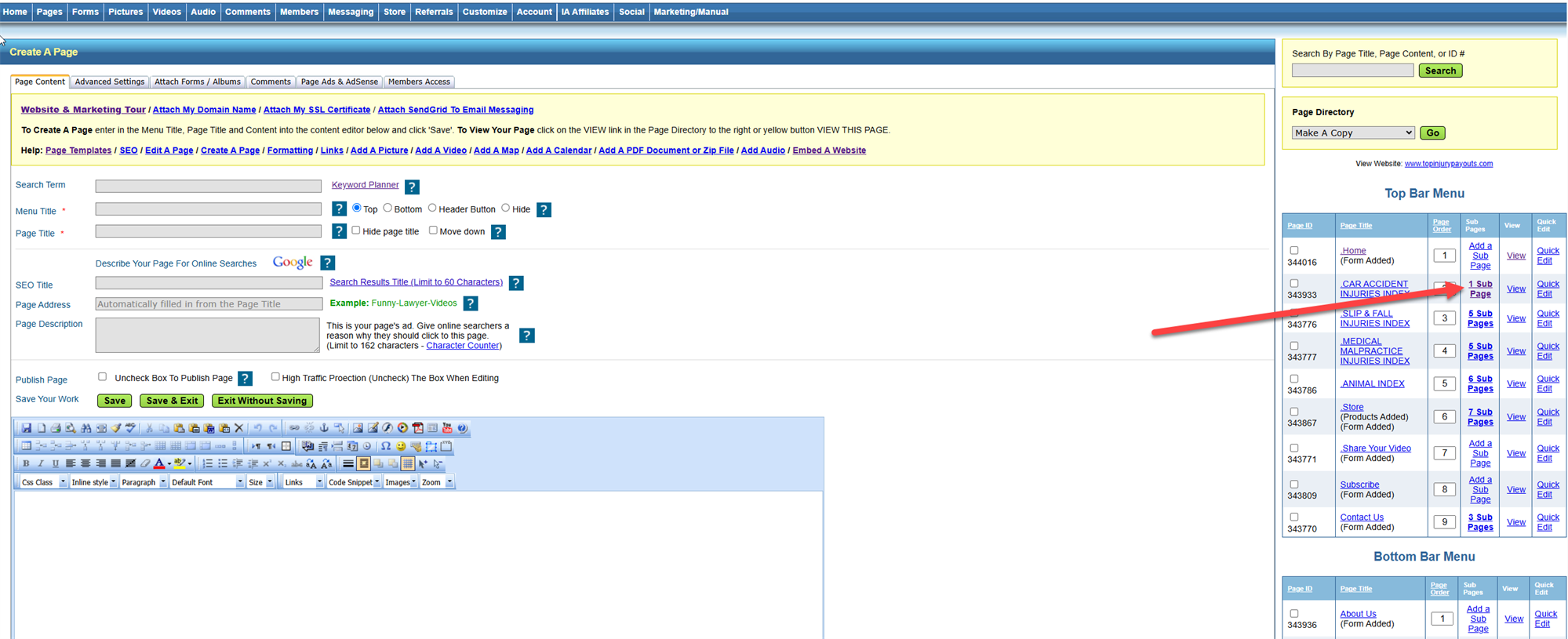Open the Zoom dropdown in editor
Screen dimensions: 1568x639
click(x=437, y=482)
